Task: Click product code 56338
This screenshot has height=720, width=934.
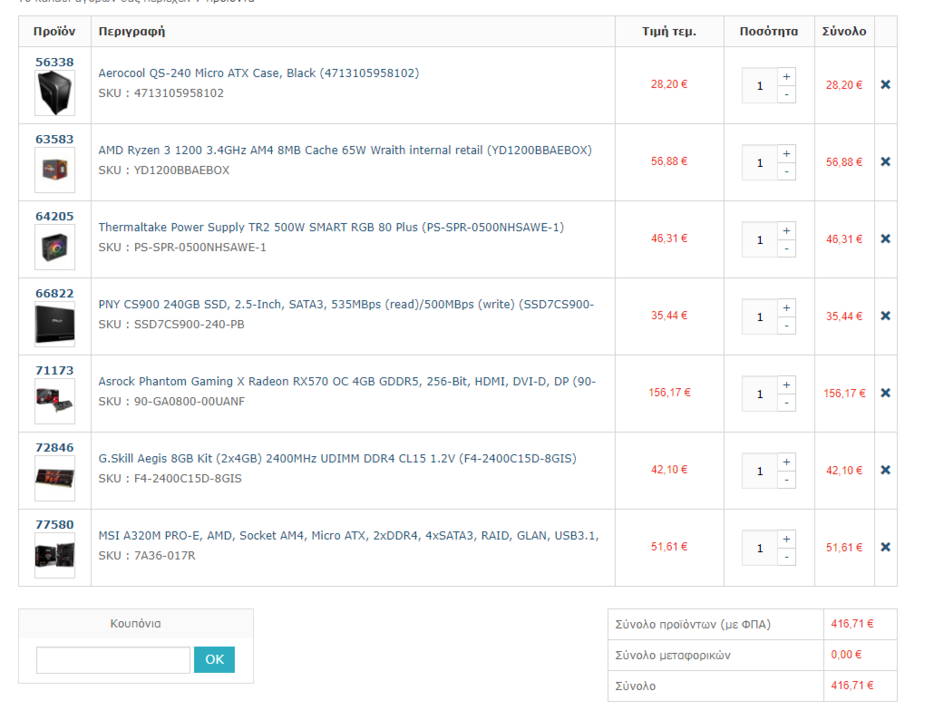Action: [x=54, y=62]
